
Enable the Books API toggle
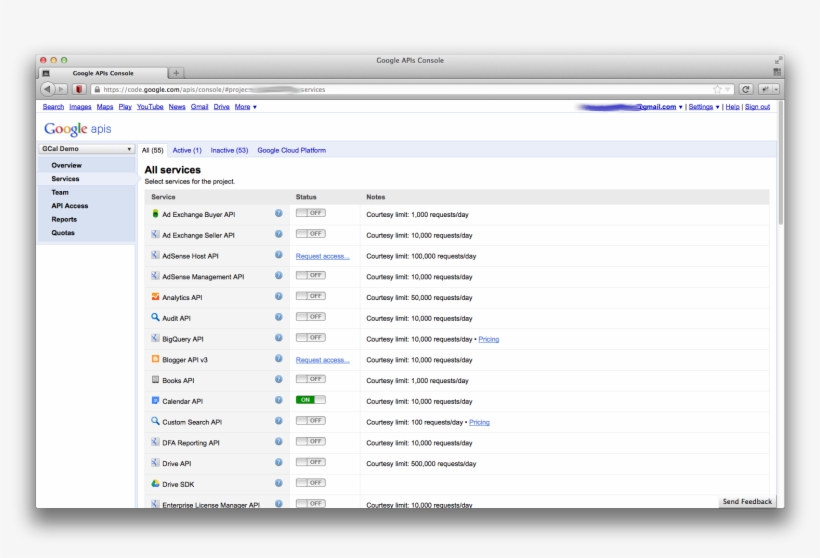(x=311, y=379)
